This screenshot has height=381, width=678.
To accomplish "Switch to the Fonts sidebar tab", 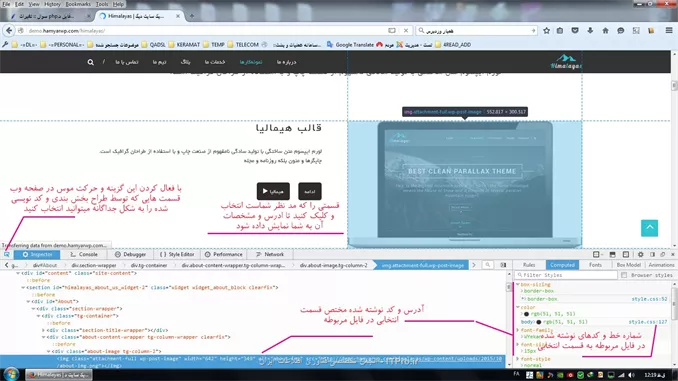I will point(595,265).
